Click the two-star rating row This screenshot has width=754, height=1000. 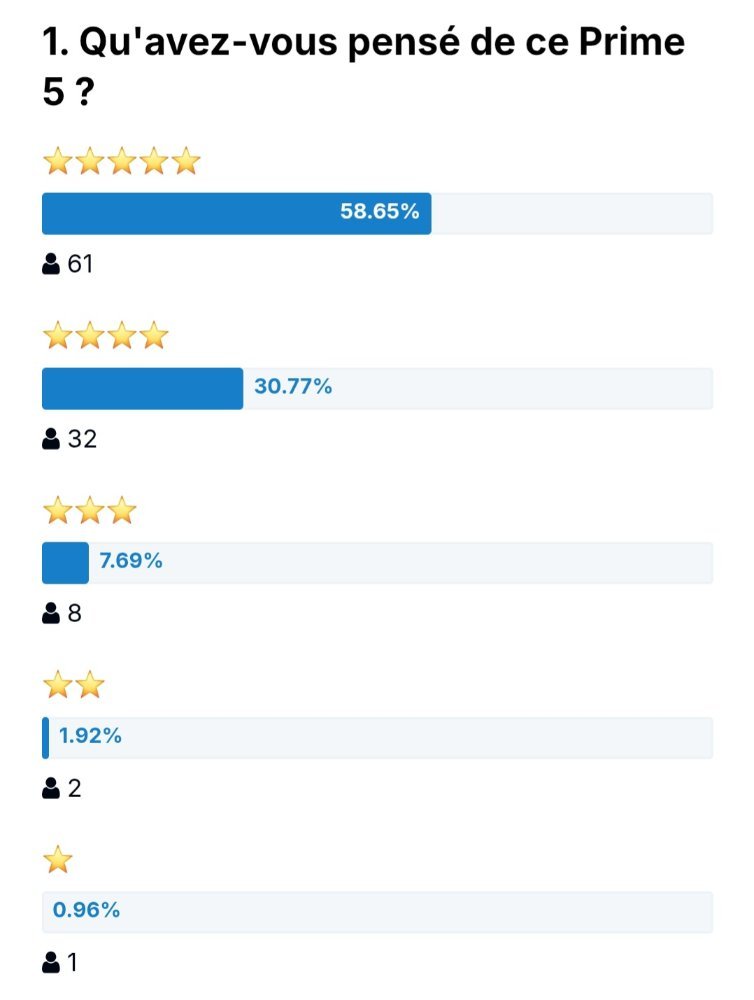pyautogui.click(x=74, y=685)
